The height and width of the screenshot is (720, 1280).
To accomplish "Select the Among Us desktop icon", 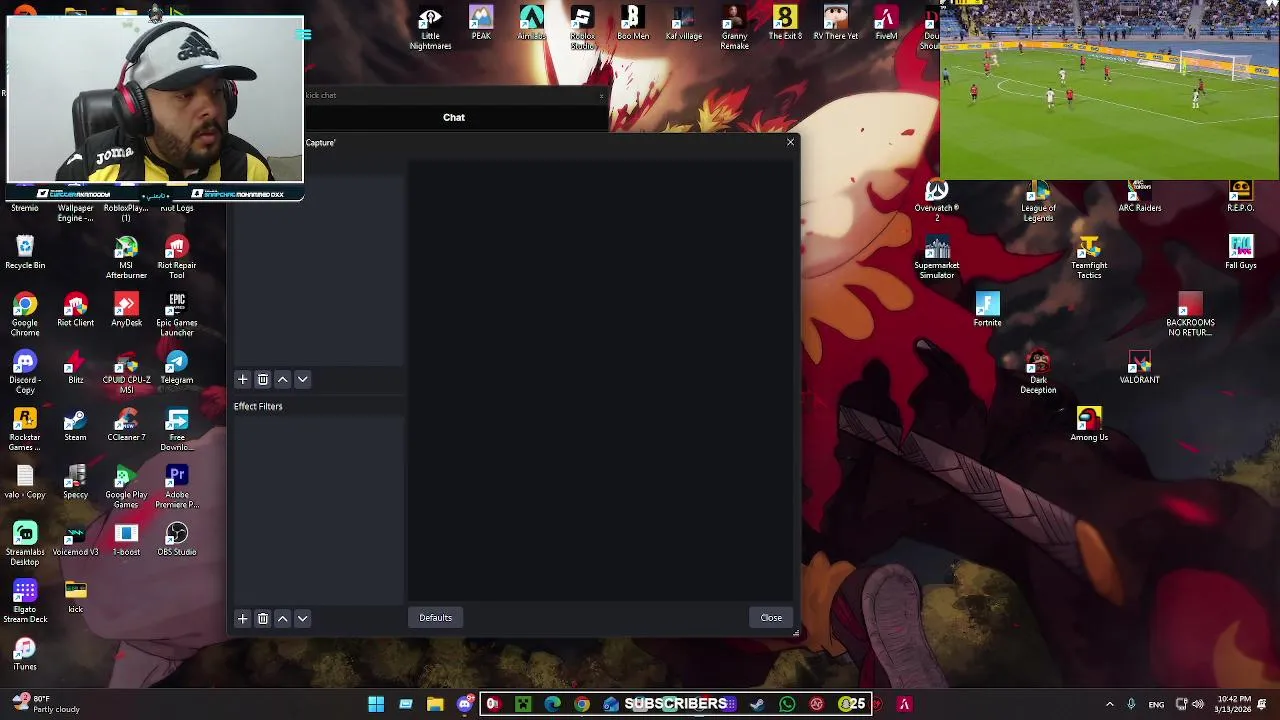I will click(x=1089, y=424).
